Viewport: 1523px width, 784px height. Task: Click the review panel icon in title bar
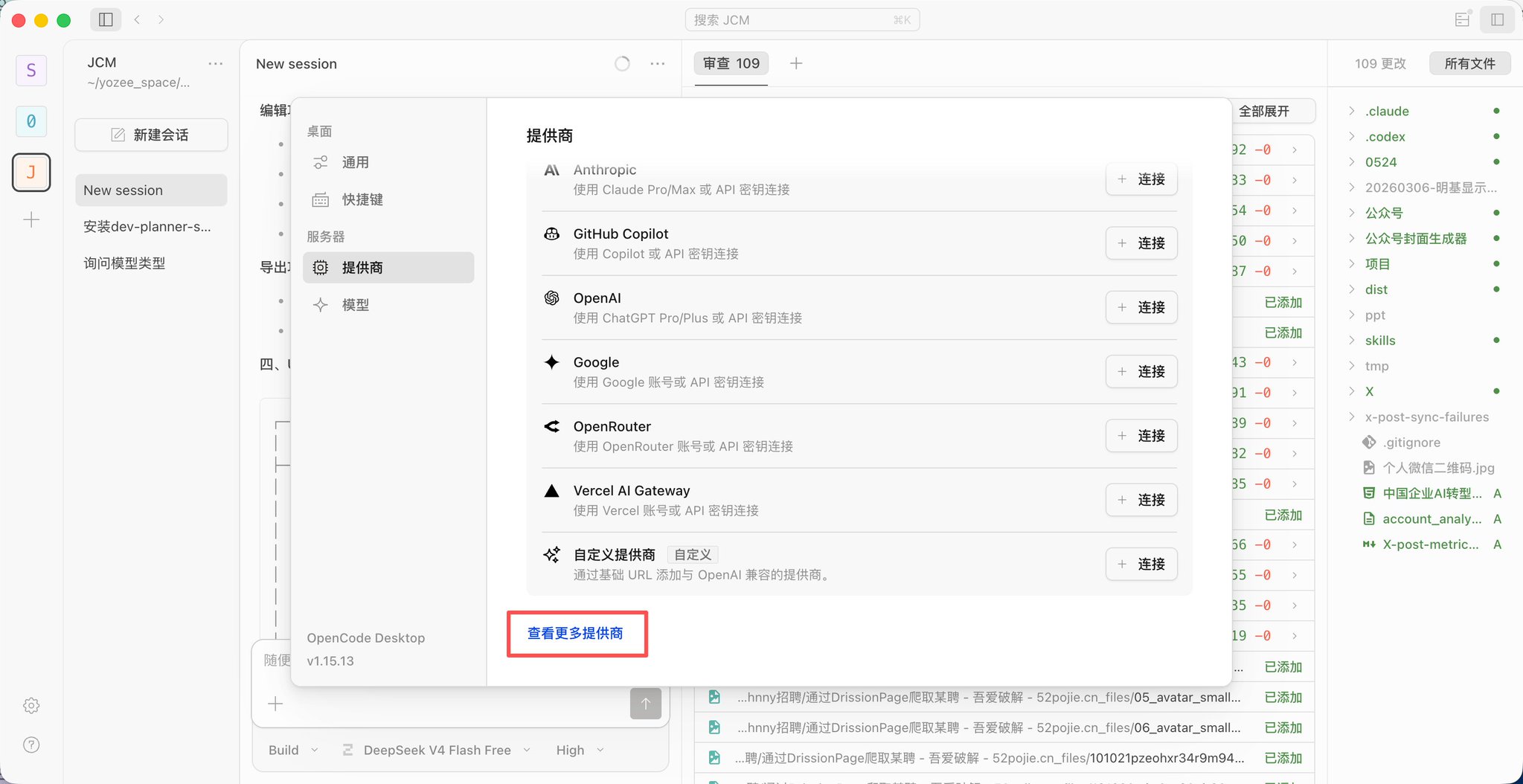(1462, 20)
